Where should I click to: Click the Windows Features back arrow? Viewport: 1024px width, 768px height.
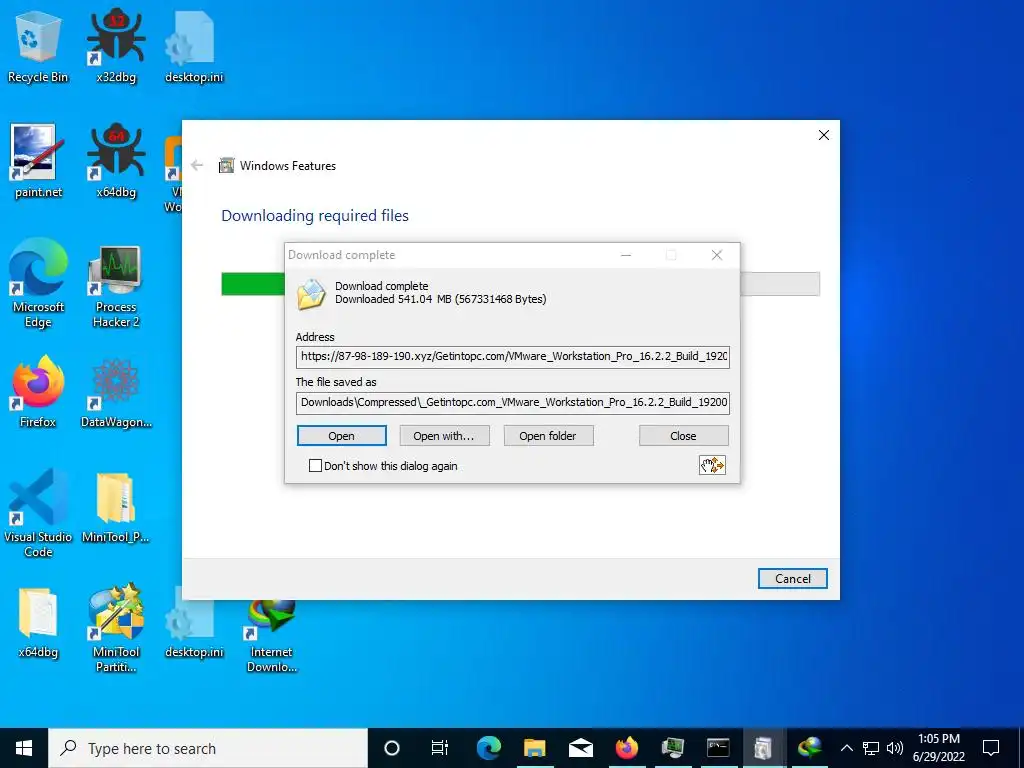click(197, 165)
